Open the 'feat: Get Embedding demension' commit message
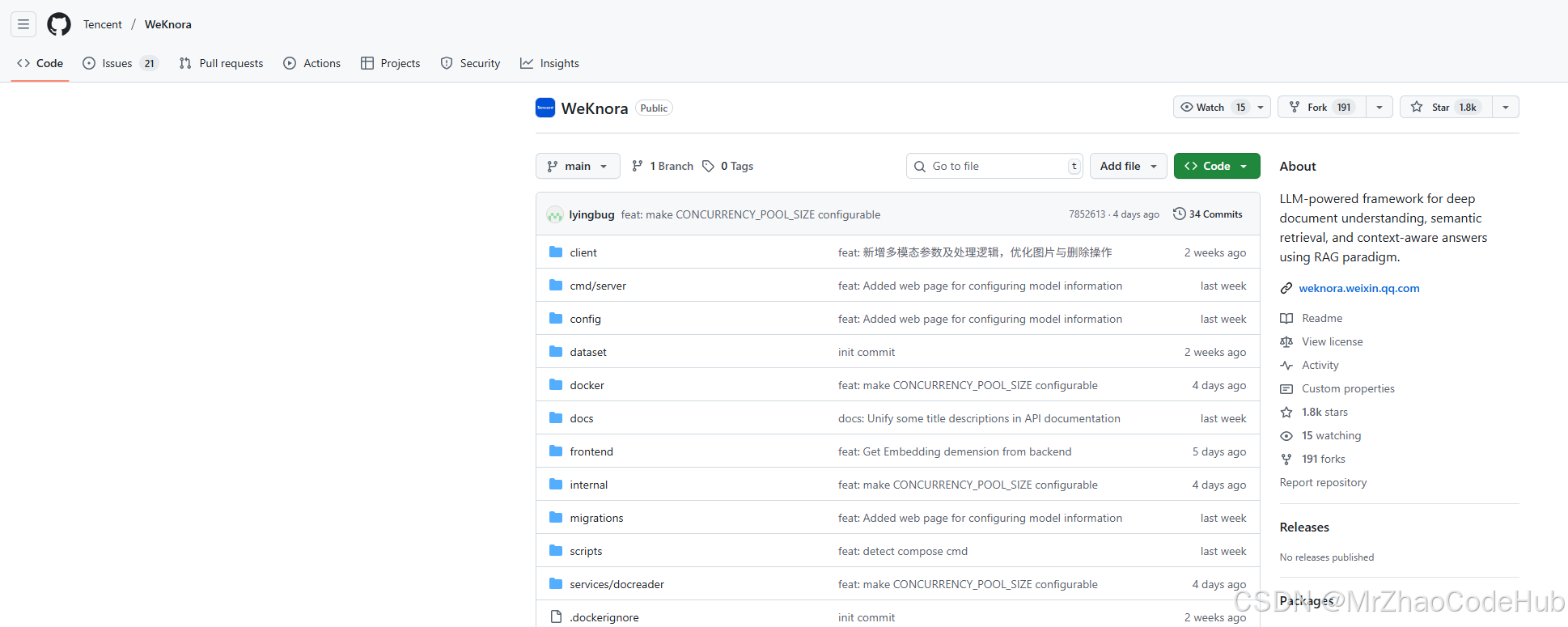This screenshot has width=1568, height=627. pos(955,451)
